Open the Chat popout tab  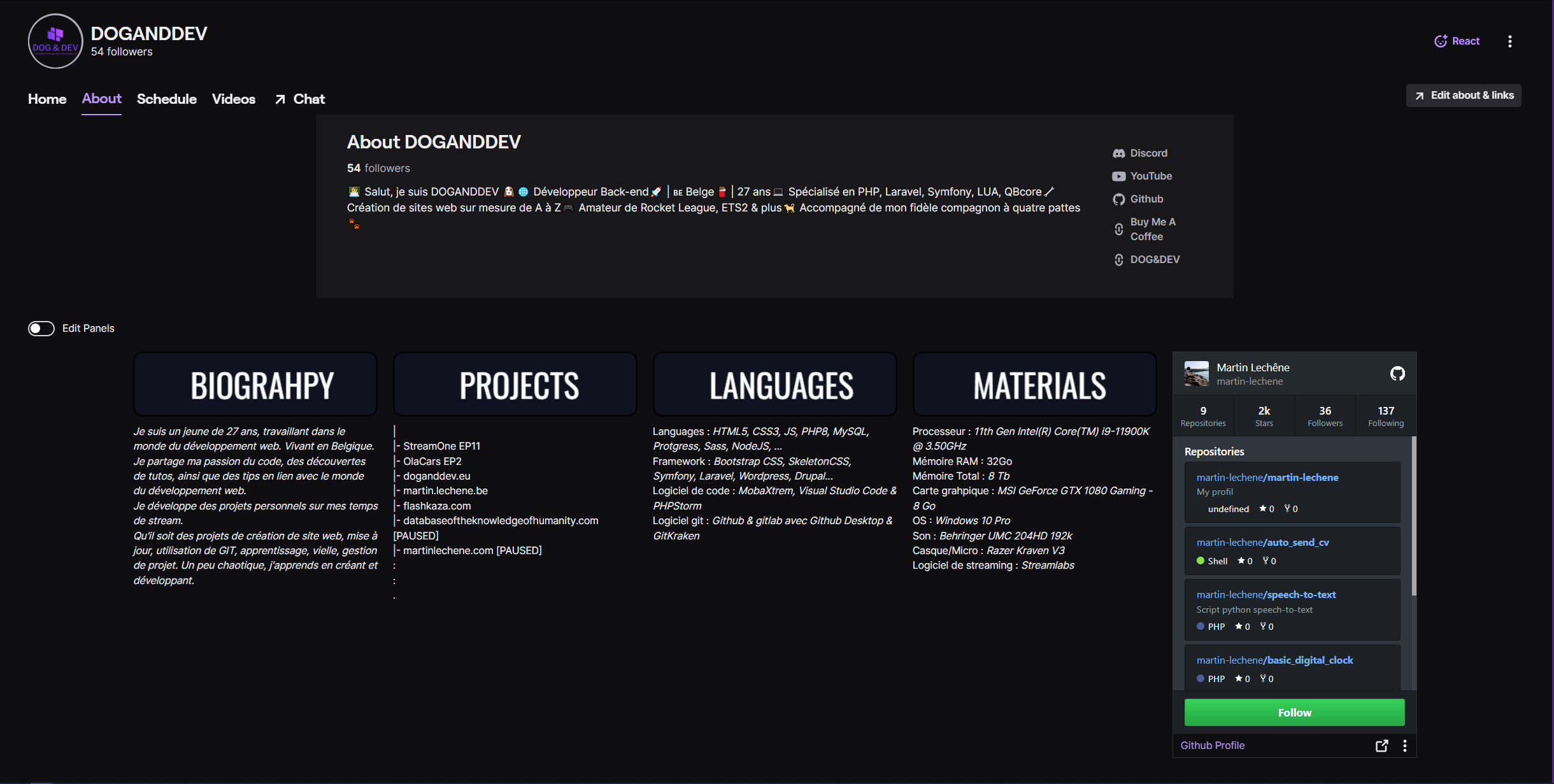(x=300, y=99)
